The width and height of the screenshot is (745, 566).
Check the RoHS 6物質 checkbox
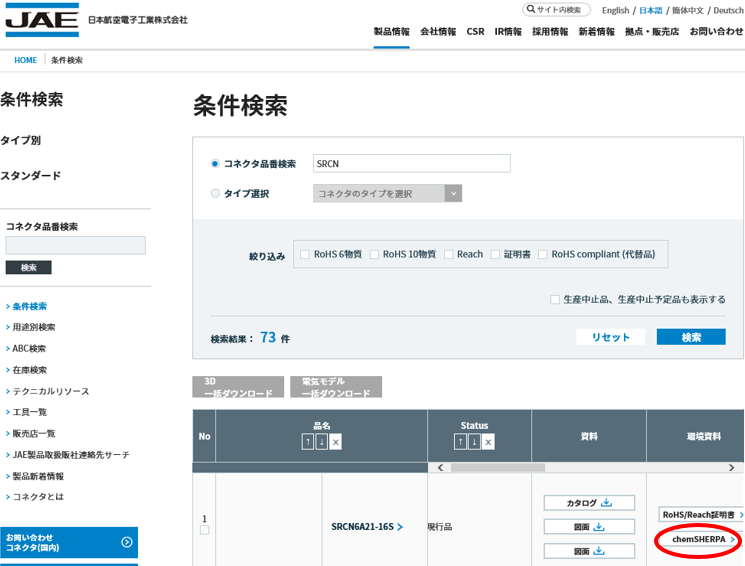click(305, 254)
